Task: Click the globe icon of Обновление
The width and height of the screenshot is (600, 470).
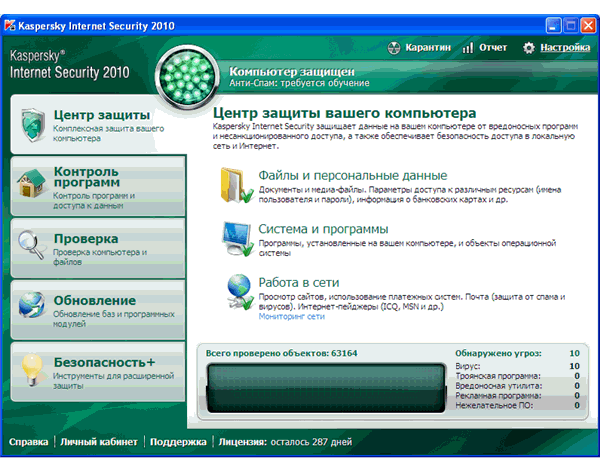Action: [31, 305]
